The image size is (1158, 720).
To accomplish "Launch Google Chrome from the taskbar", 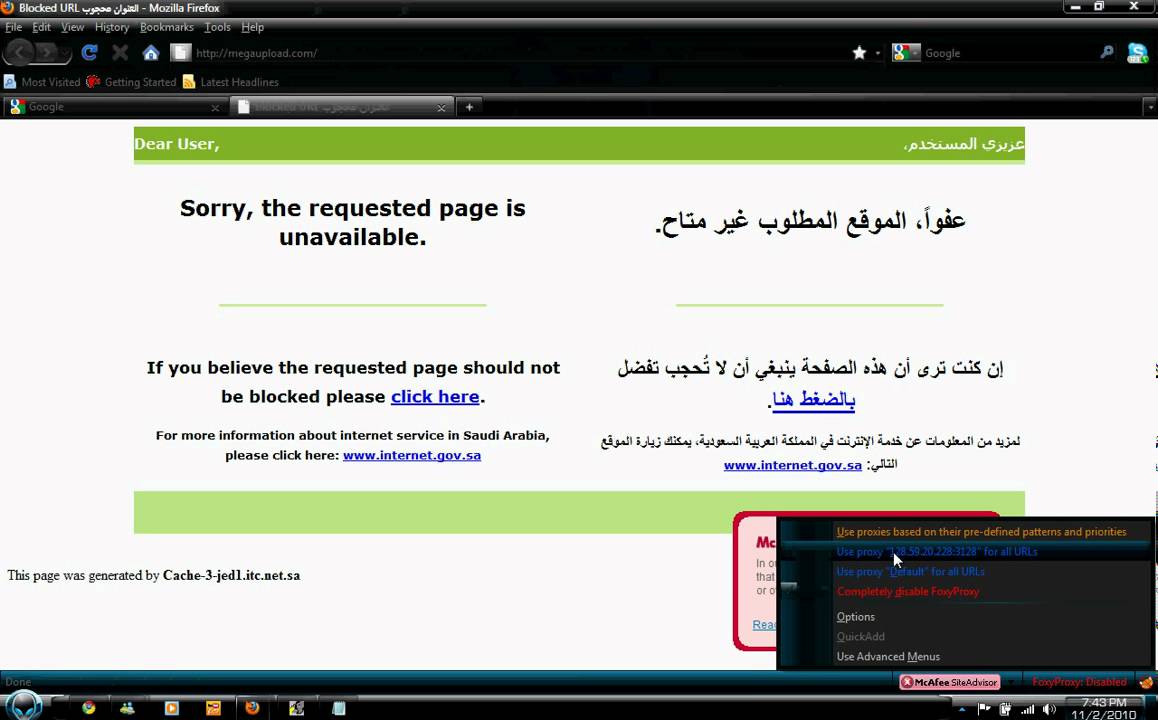I will pyautogui.click(x=89, y=708).
